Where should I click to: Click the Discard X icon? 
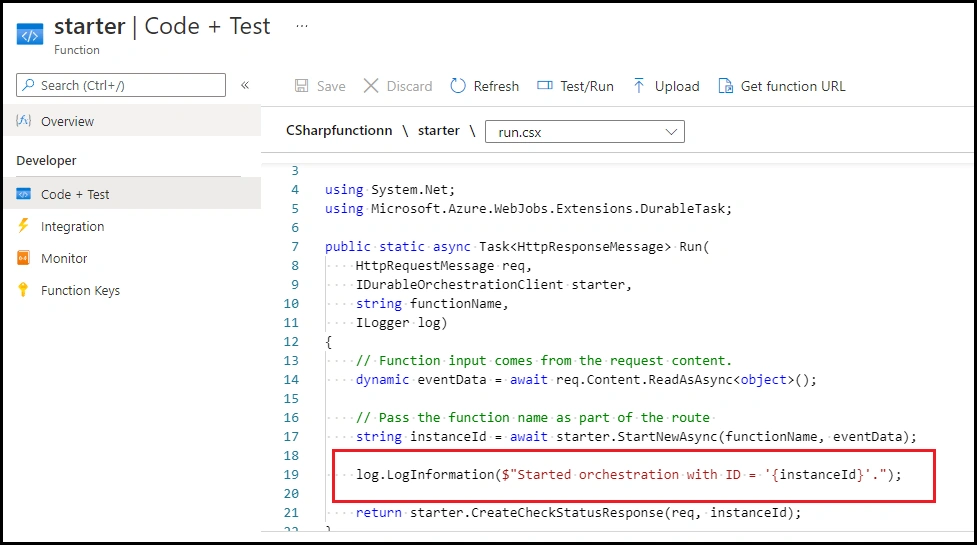(x=371, y=85)
